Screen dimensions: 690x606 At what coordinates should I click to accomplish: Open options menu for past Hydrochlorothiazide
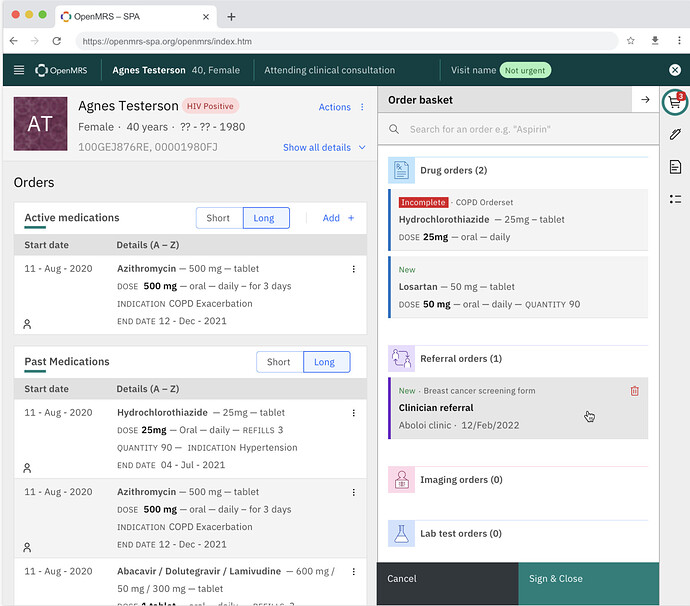pyautogui.click(x=353, y=413)
